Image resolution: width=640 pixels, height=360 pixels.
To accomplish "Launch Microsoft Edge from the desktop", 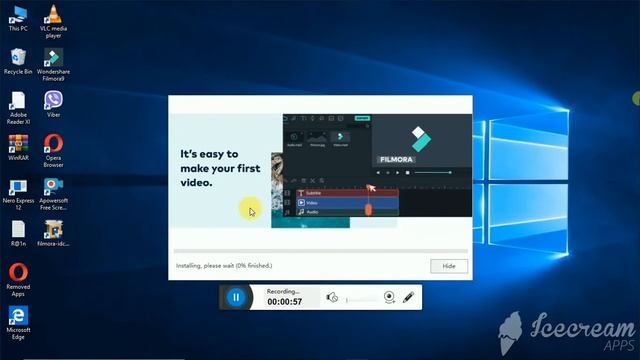I will [18, 323].
